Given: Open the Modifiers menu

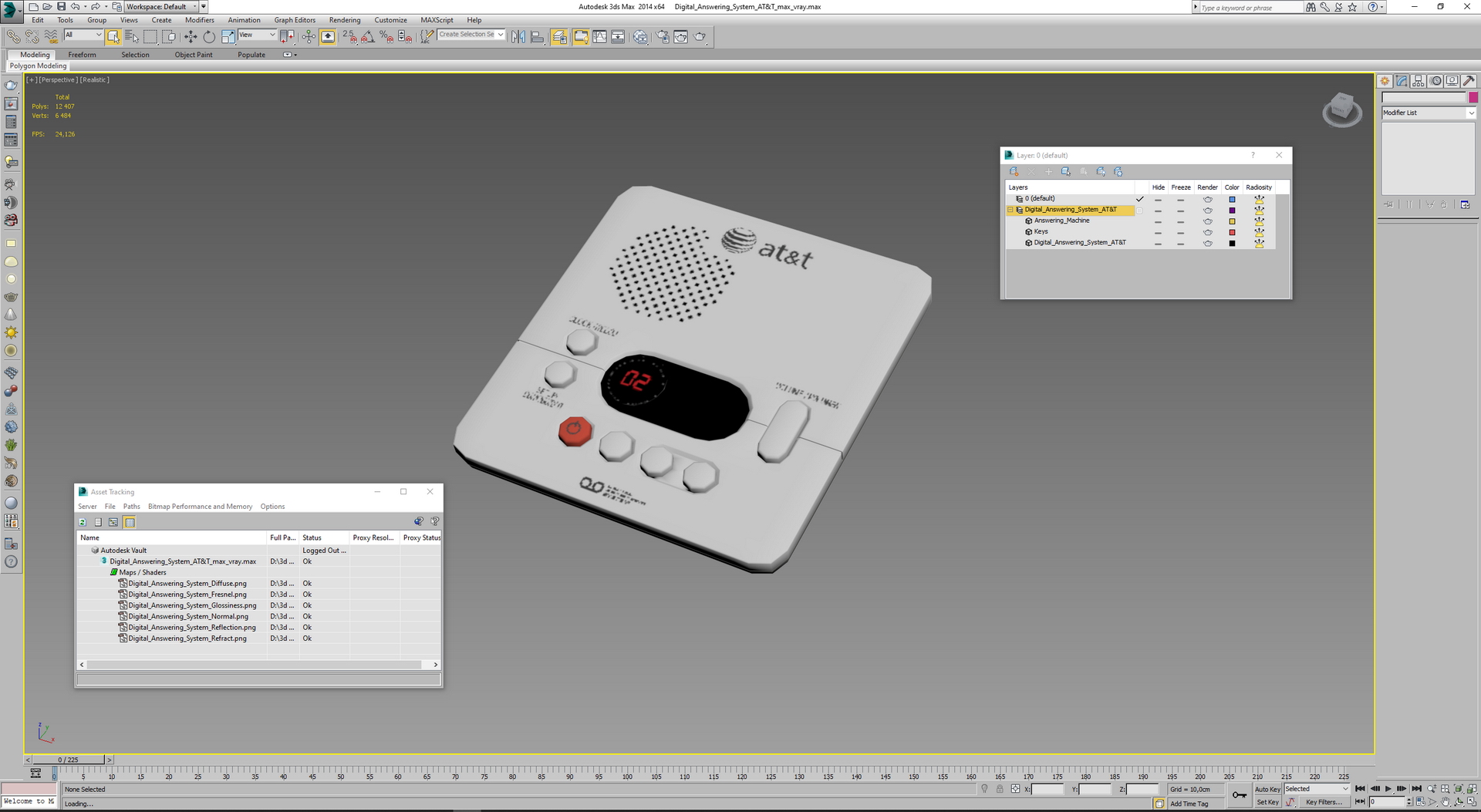Looking at the screenshot, I should [199, 20].
